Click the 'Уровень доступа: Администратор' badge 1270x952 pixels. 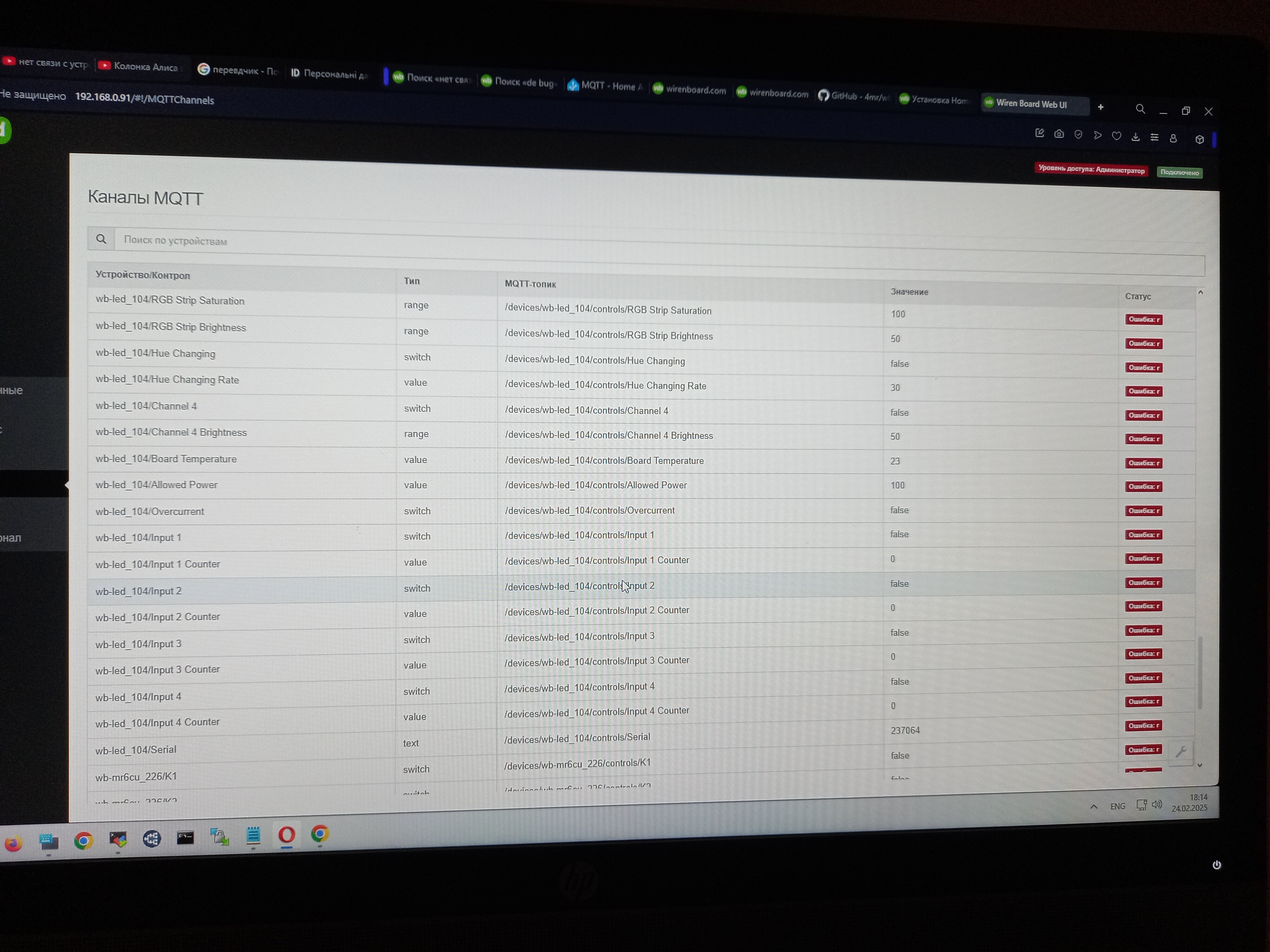coord(1091,169)
